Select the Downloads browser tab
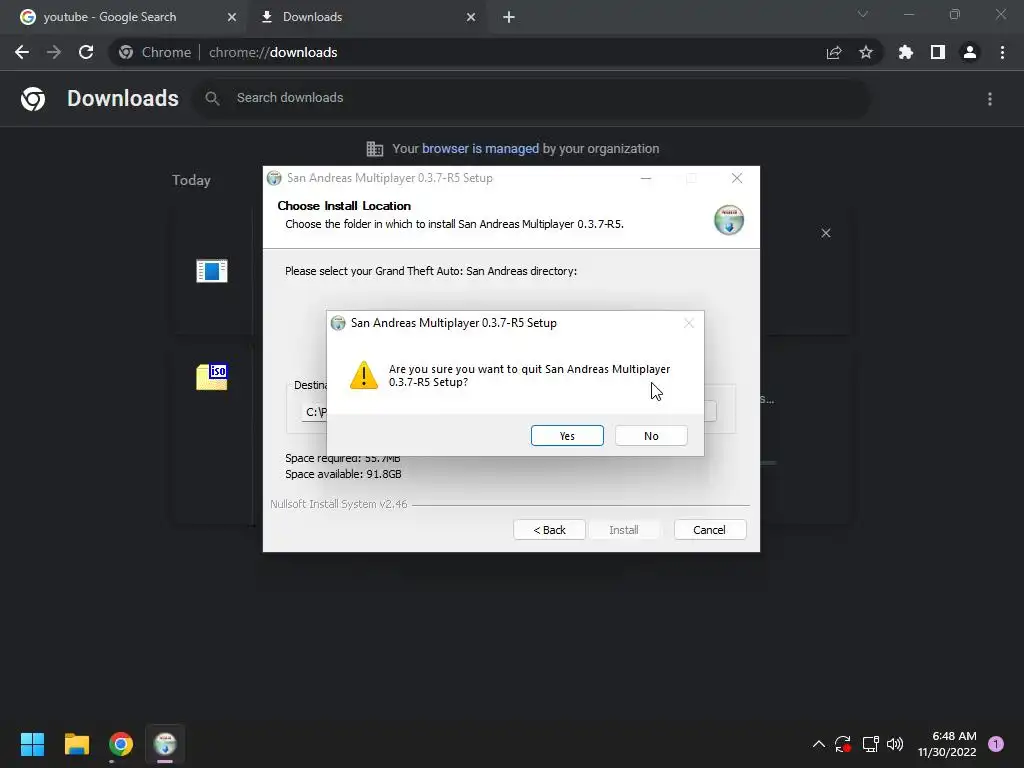This screenshot has height=768, width=1024. (367, 17)
